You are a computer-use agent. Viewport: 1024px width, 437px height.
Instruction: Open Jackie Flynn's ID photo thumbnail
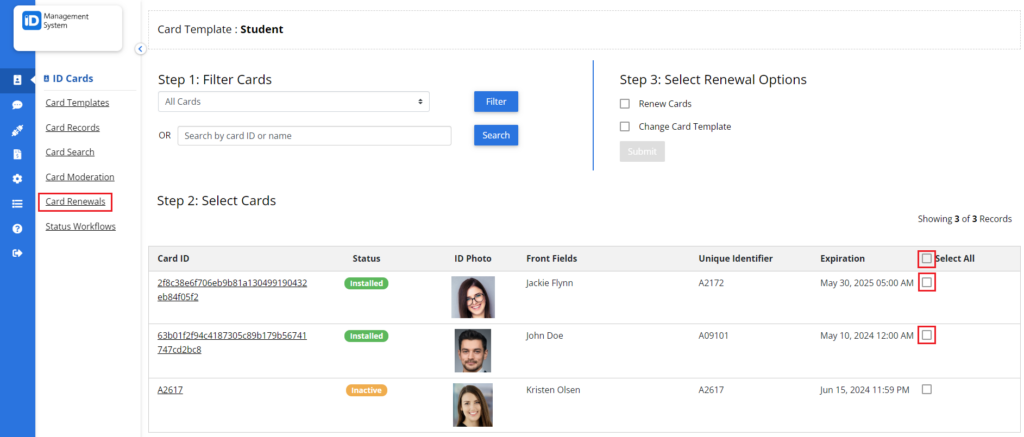point(473,297)
